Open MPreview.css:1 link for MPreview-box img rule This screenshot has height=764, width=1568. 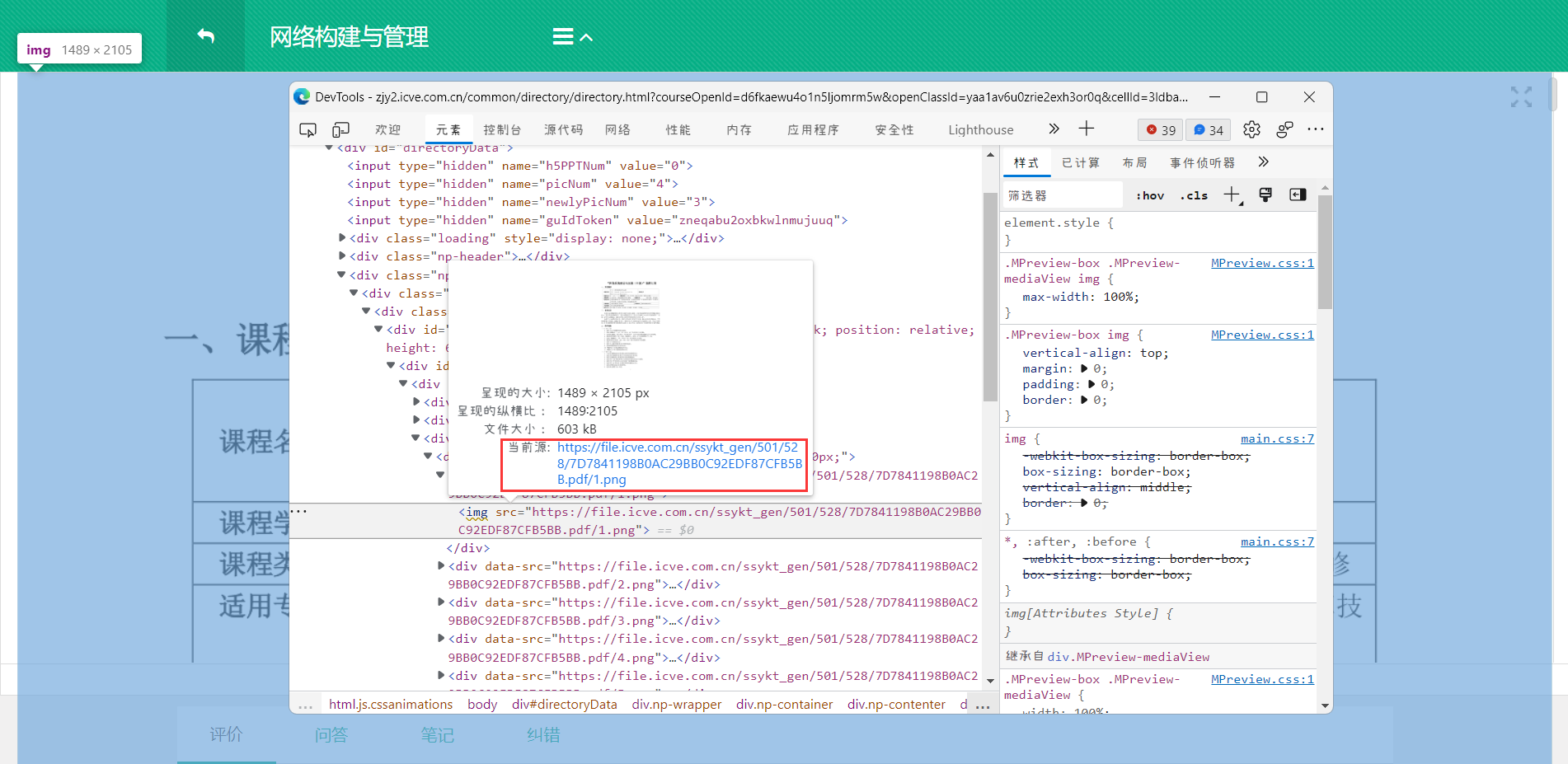(1262, 335)
